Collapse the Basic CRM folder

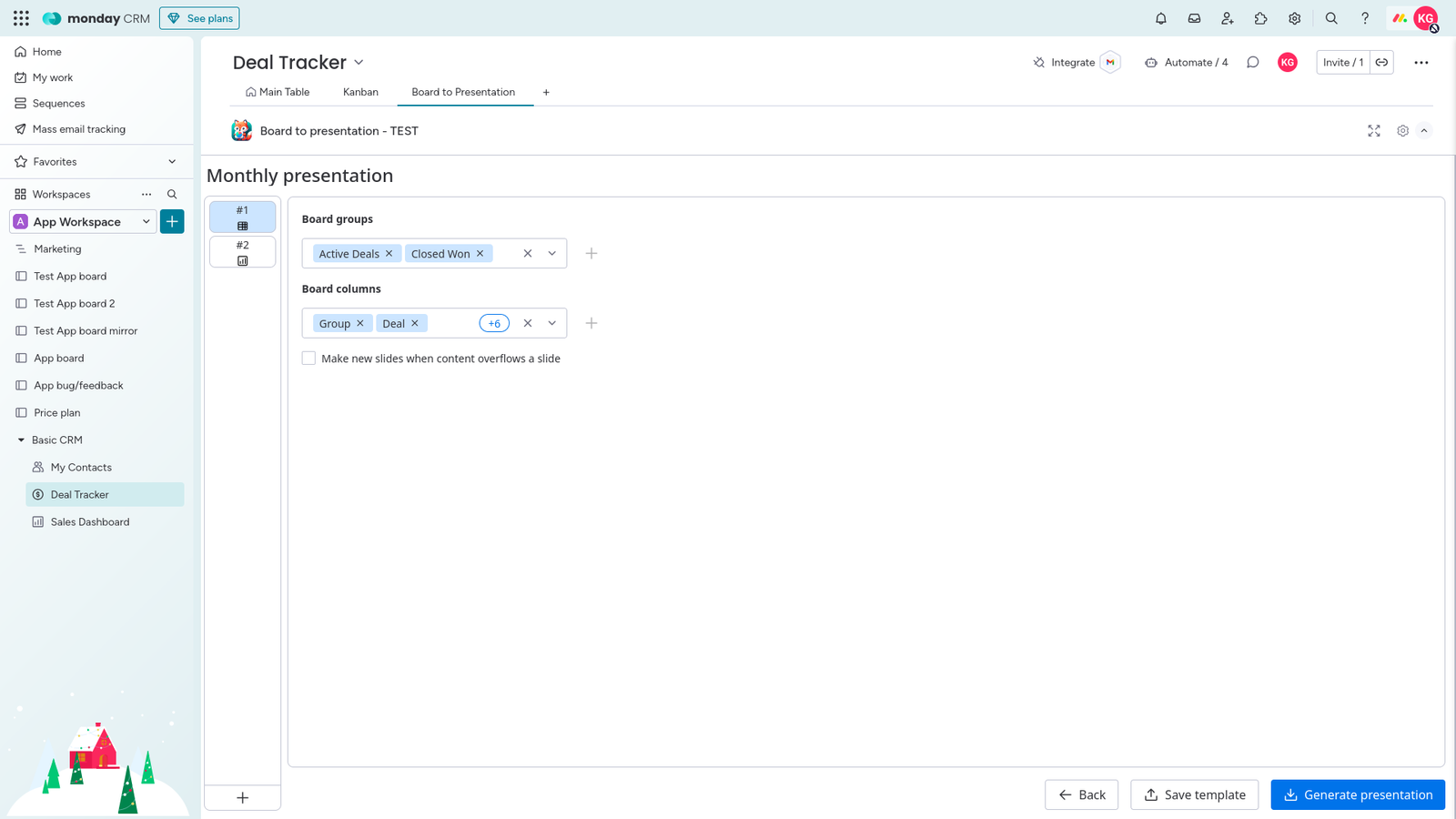[21, 440]
